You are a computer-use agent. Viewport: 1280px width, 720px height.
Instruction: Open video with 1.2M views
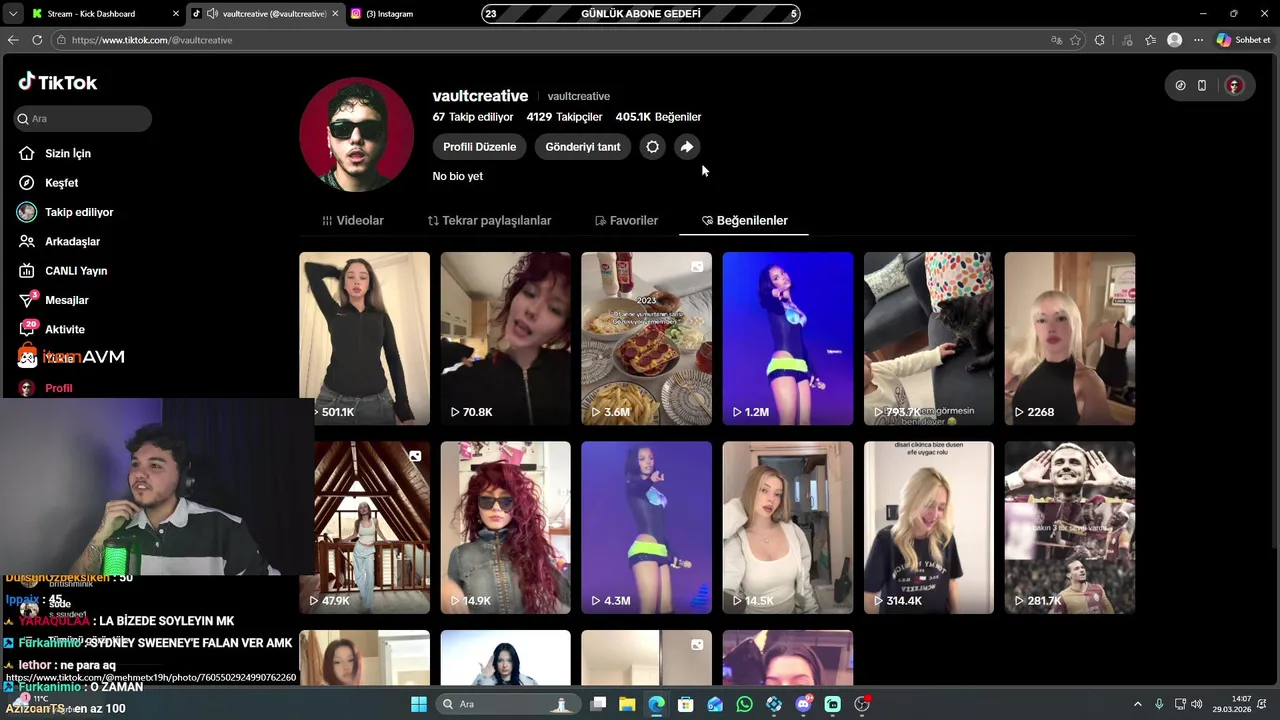coord(788,338)
